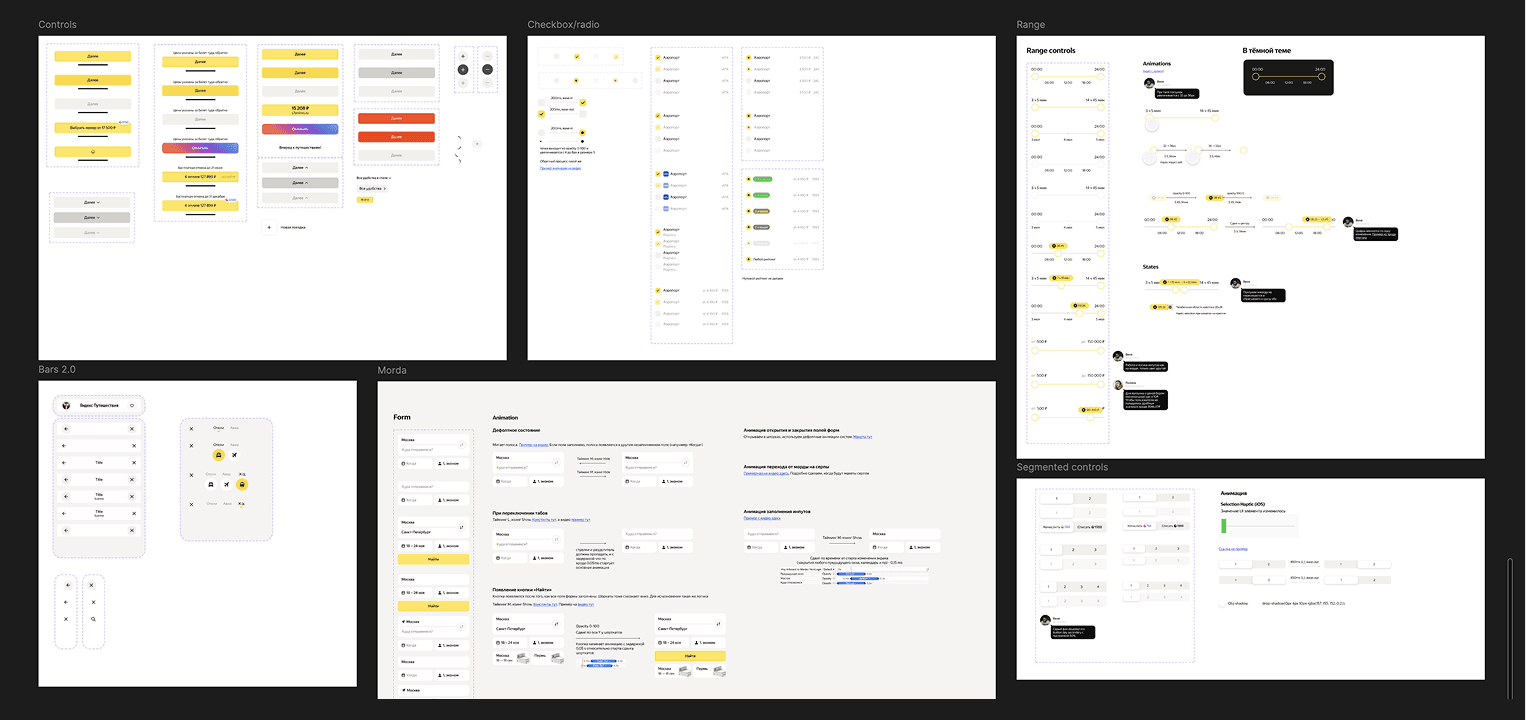Image resolution: width=1526 pixels, height=720 pixels.
Task: Select the yellow hotel icon under Отели tab
Action: (x=218, y=455)
